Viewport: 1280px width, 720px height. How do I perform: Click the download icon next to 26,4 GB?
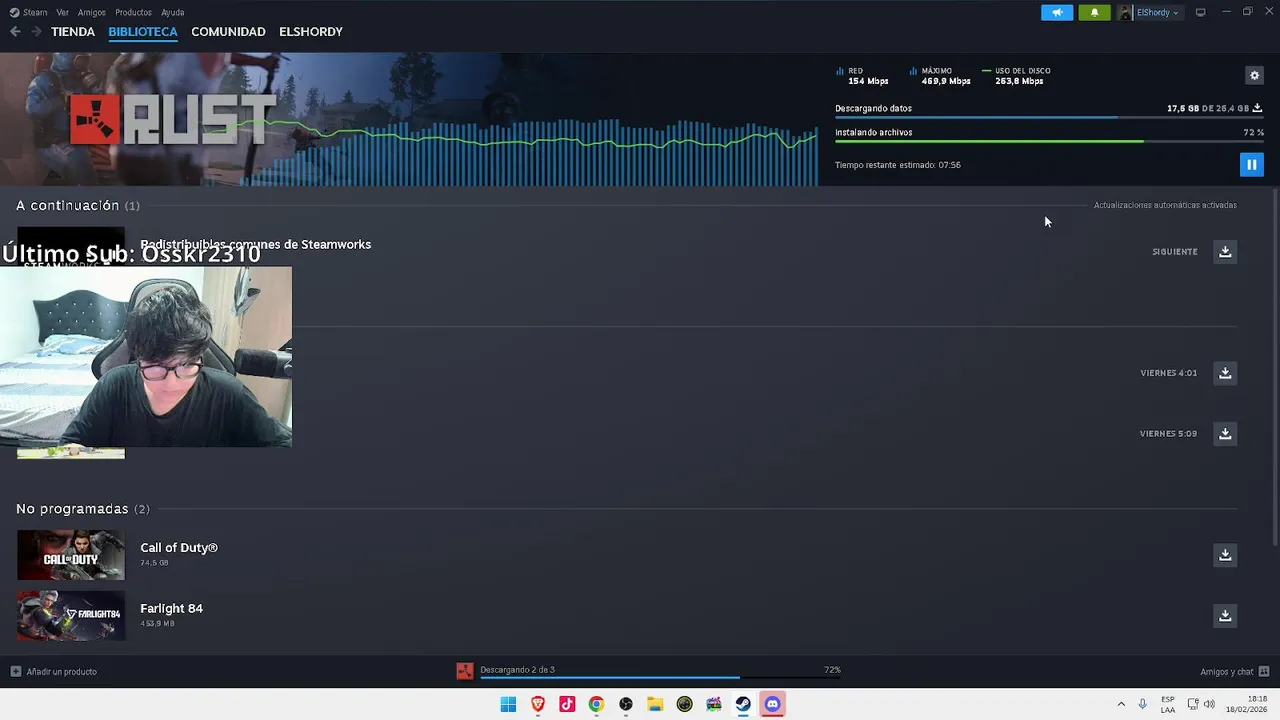pos(1257,108)
